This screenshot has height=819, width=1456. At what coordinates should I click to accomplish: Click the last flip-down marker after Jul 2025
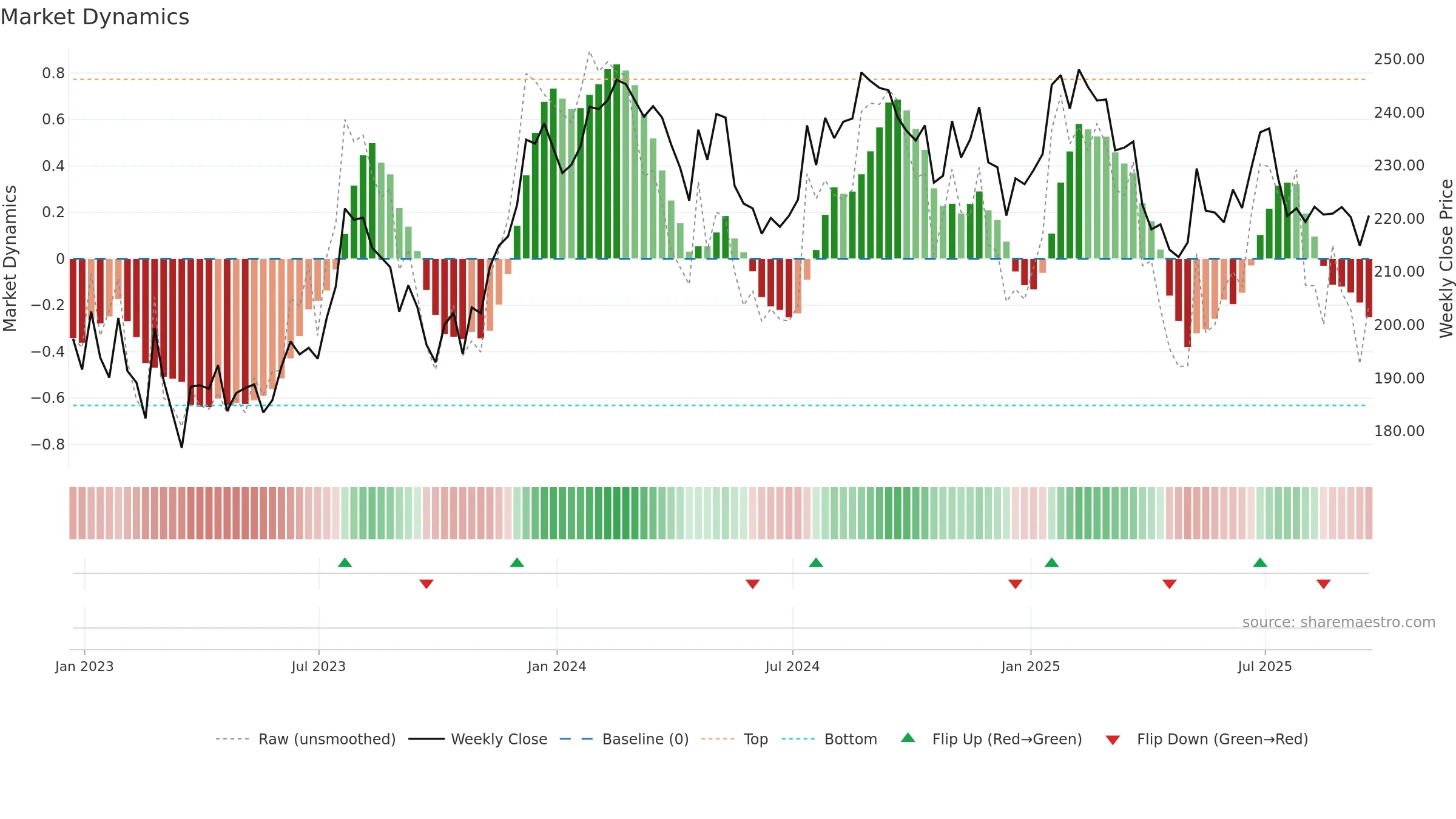(x=1324, y=584)
